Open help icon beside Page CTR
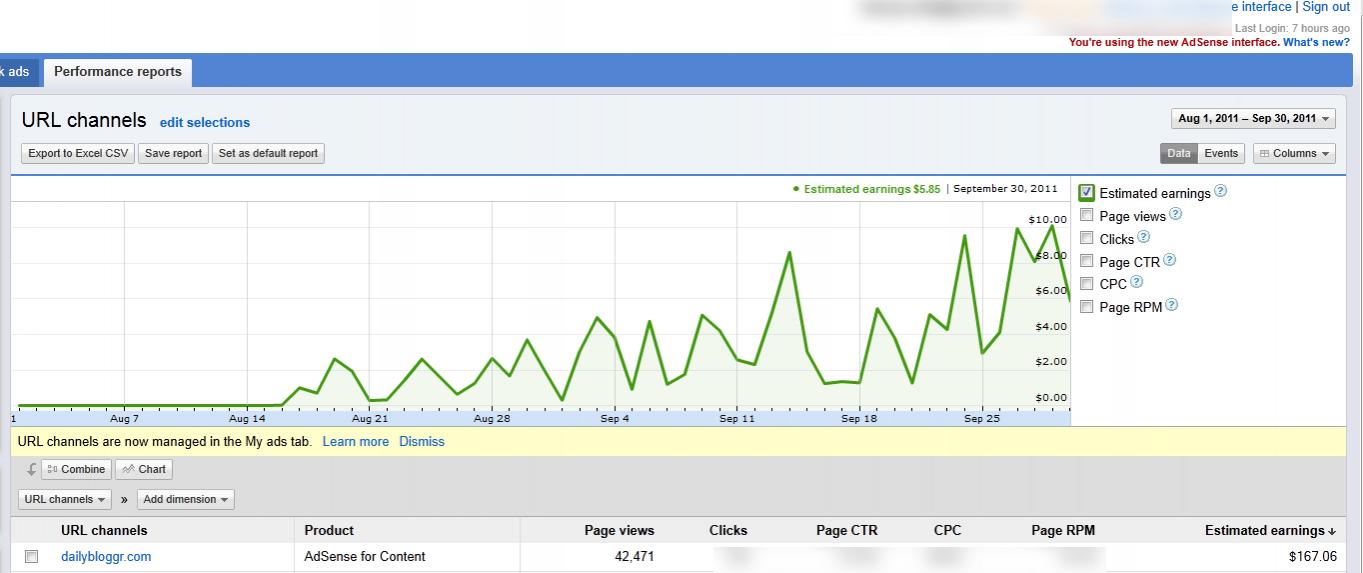The width and height of the screenshot is (1363, 573). pos(1170,260)
